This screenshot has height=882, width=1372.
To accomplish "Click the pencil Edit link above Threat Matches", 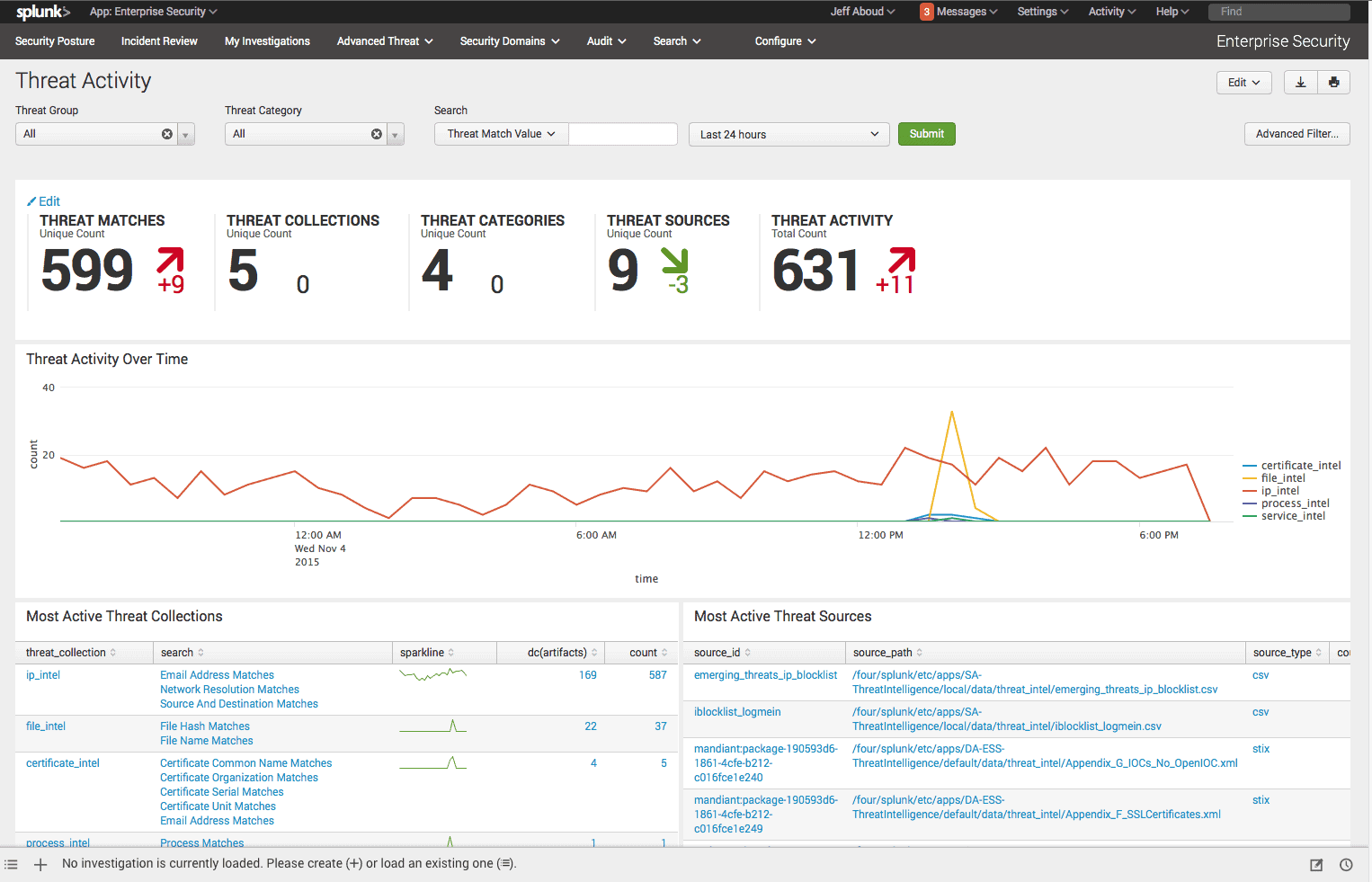I will click(43, 201).
